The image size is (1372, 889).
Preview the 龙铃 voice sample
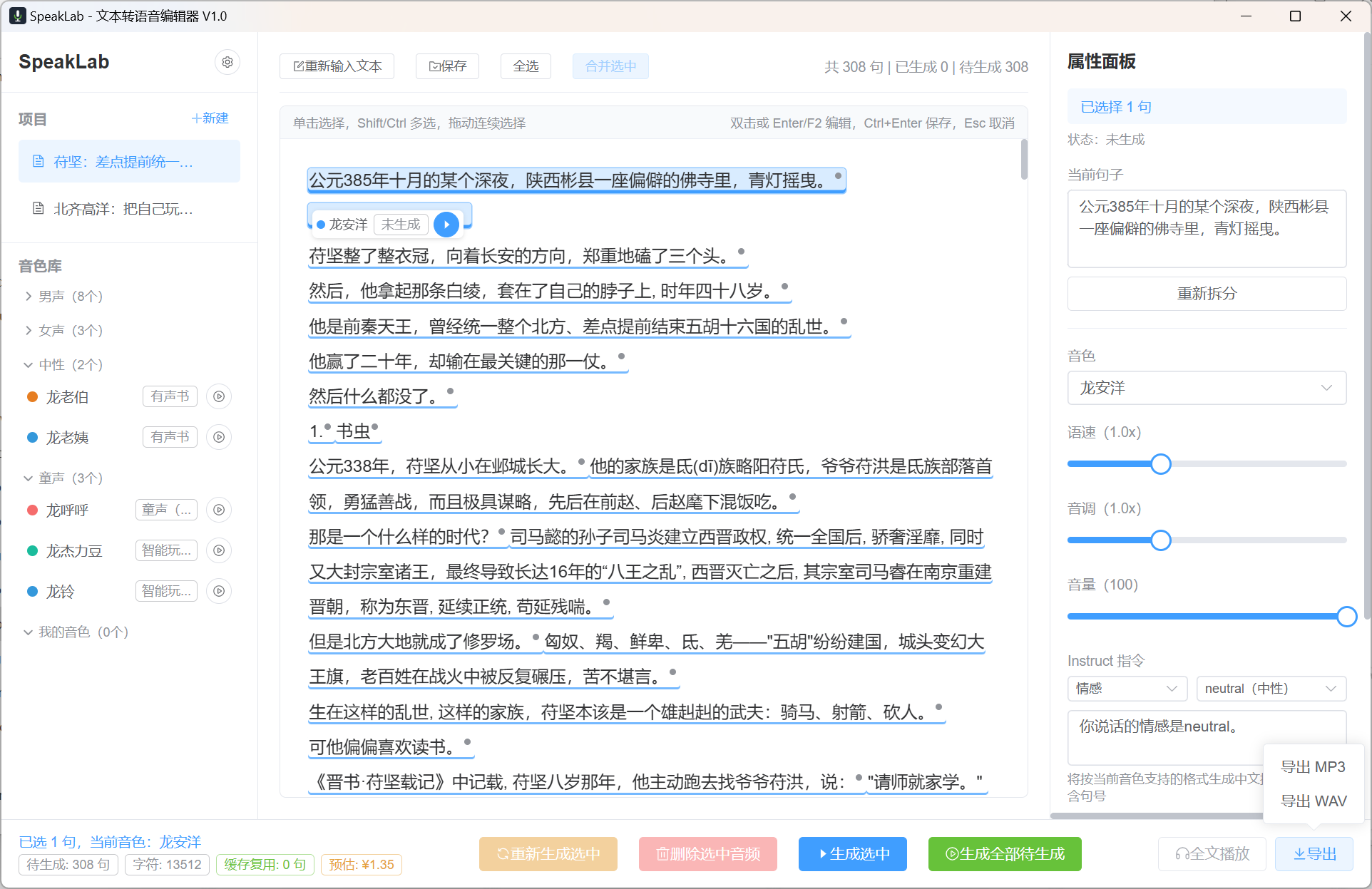click(x=219, y=591)
